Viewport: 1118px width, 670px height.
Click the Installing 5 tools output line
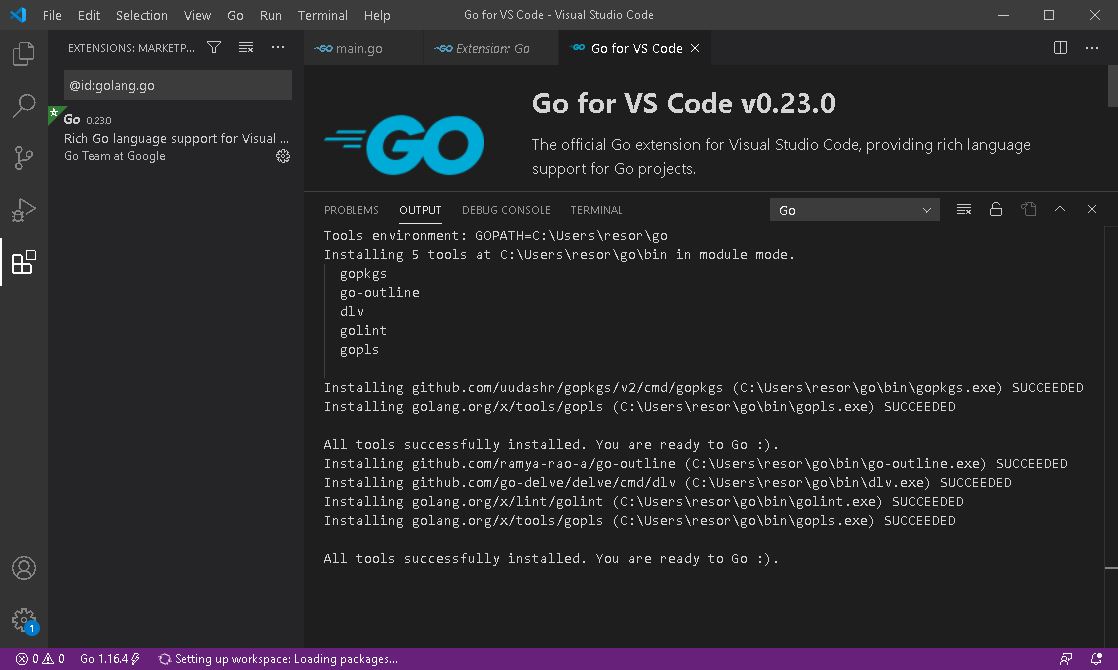click(x=559, y=254)
